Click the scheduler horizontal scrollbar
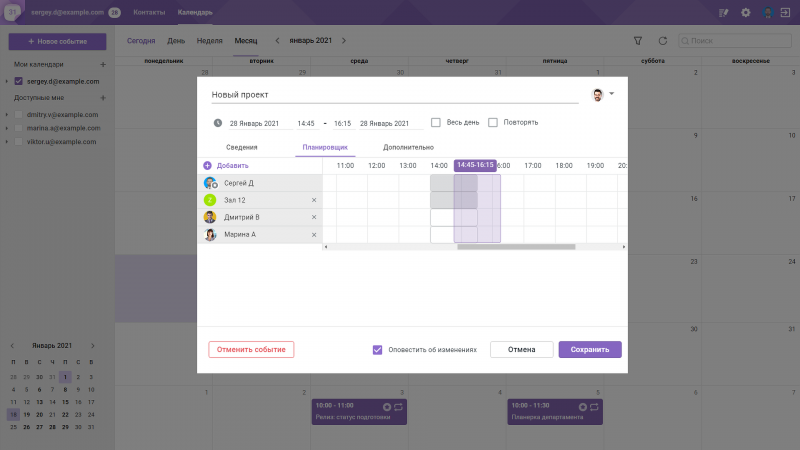This screenshot has width=800, height=450. click(x=516, y=246)
